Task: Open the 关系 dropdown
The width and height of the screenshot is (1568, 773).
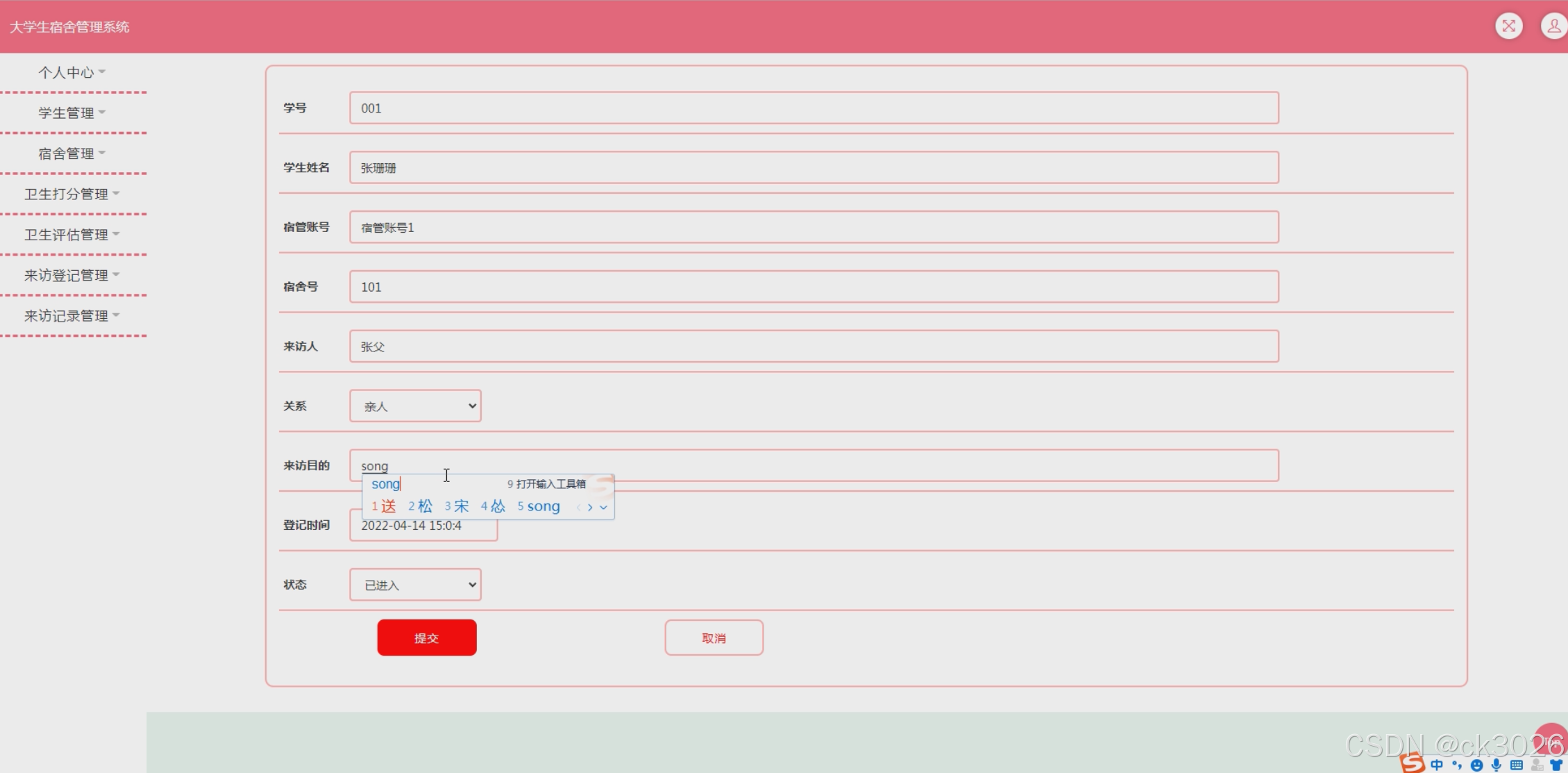Action: coord(415,406)
